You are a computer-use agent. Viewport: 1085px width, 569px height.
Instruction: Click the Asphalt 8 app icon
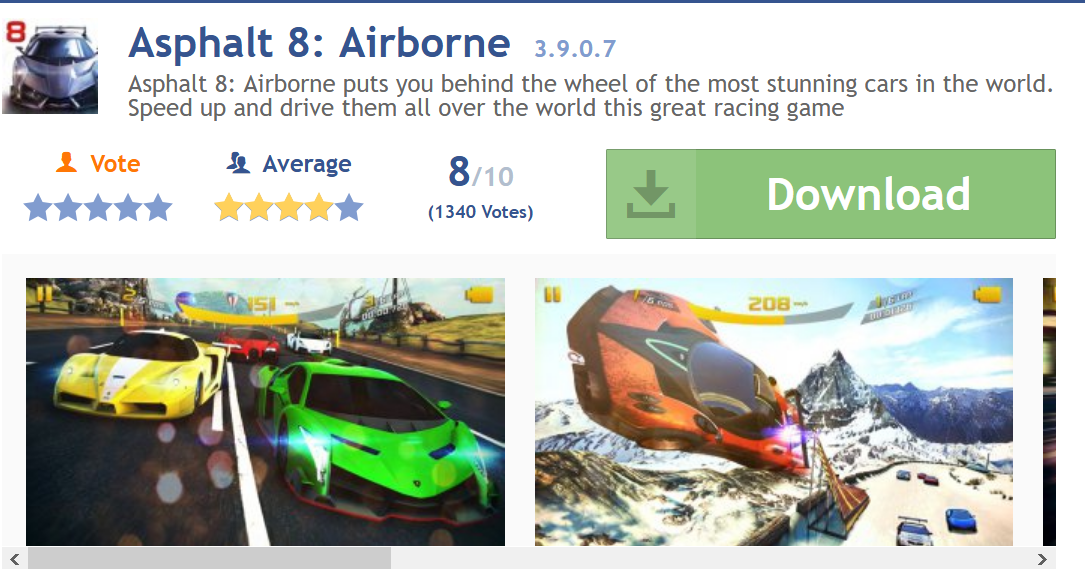point(50,66)
